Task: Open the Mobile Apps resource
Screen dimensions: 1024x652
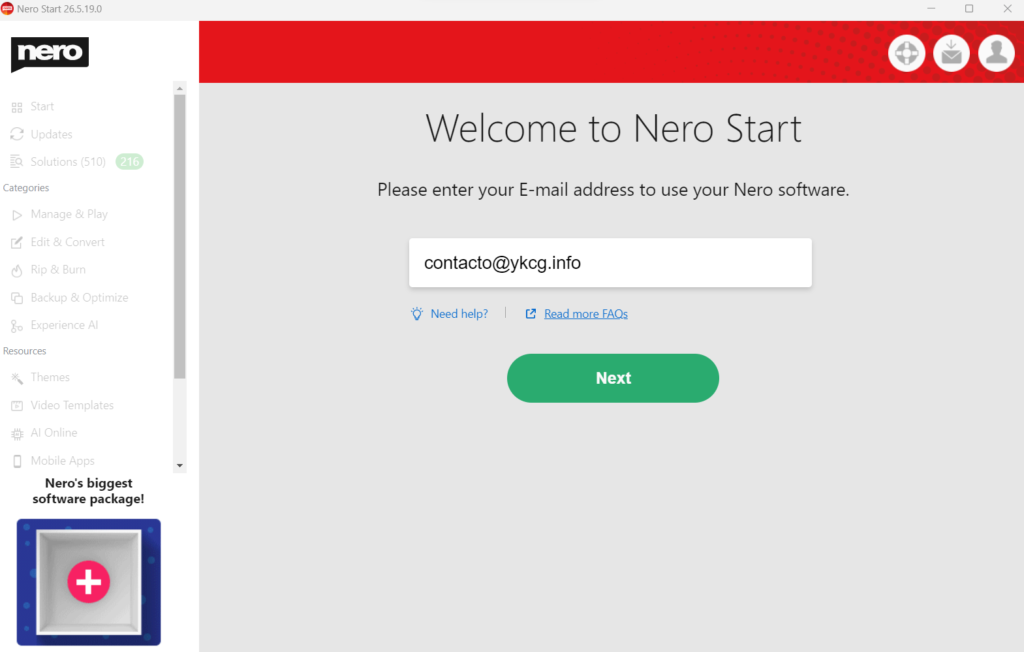Action: click(62, 461)
